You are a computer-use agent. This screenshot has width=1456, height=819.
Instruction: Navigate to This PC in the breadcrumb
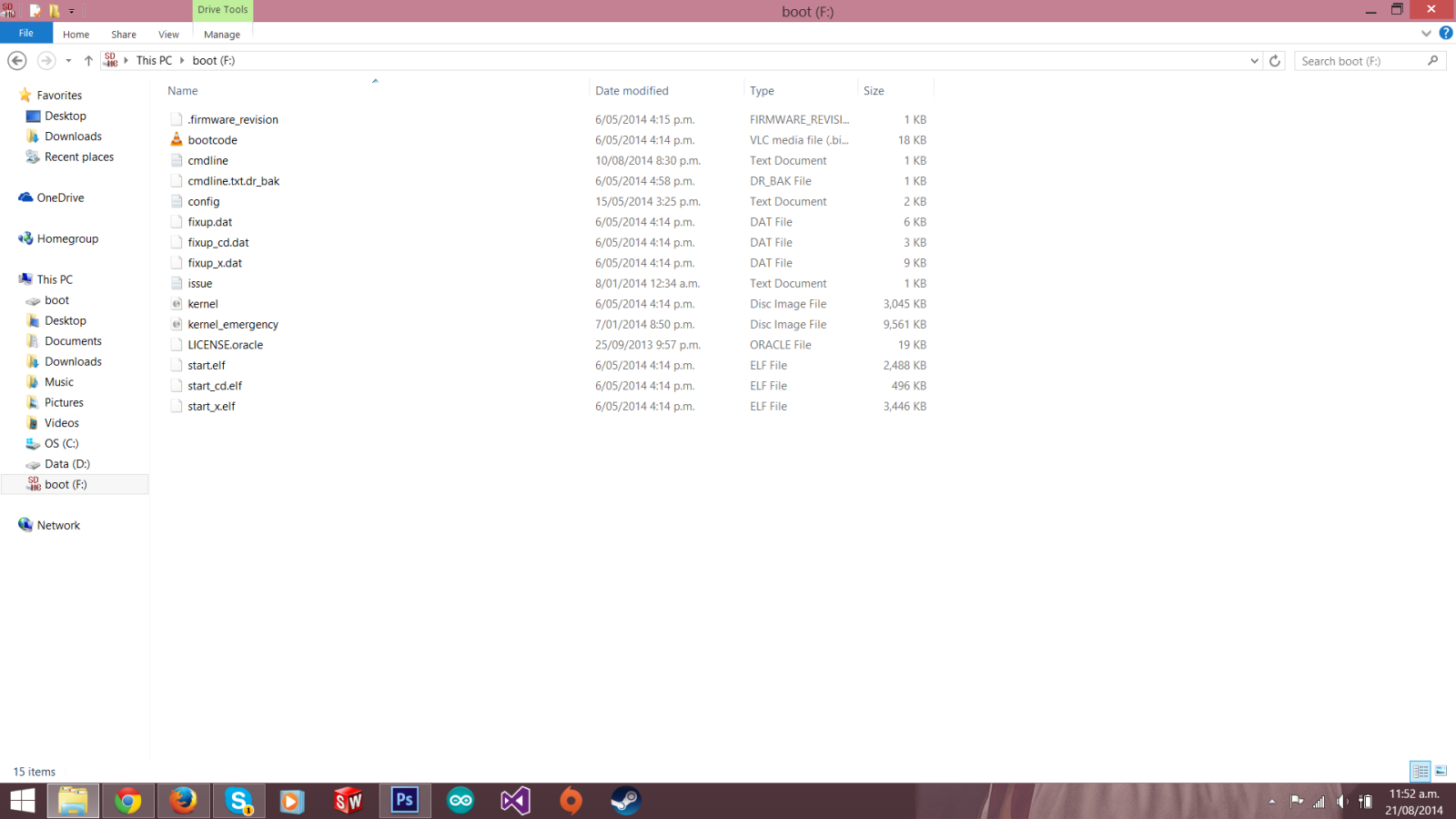pyautogui.click(x=154, y=61)
